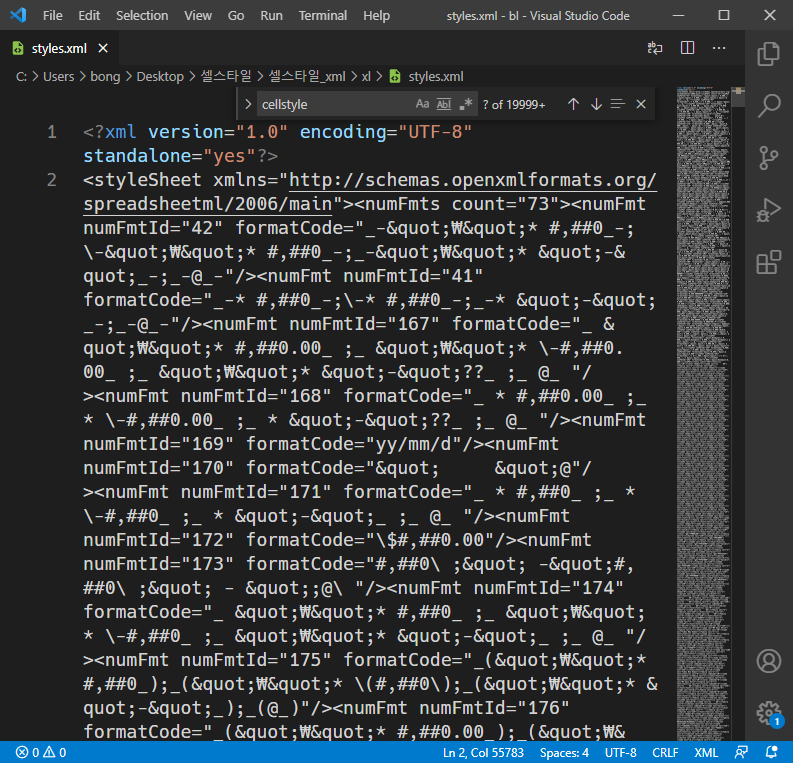Go to next find match

pyautogui.click(x=596, y=104)
